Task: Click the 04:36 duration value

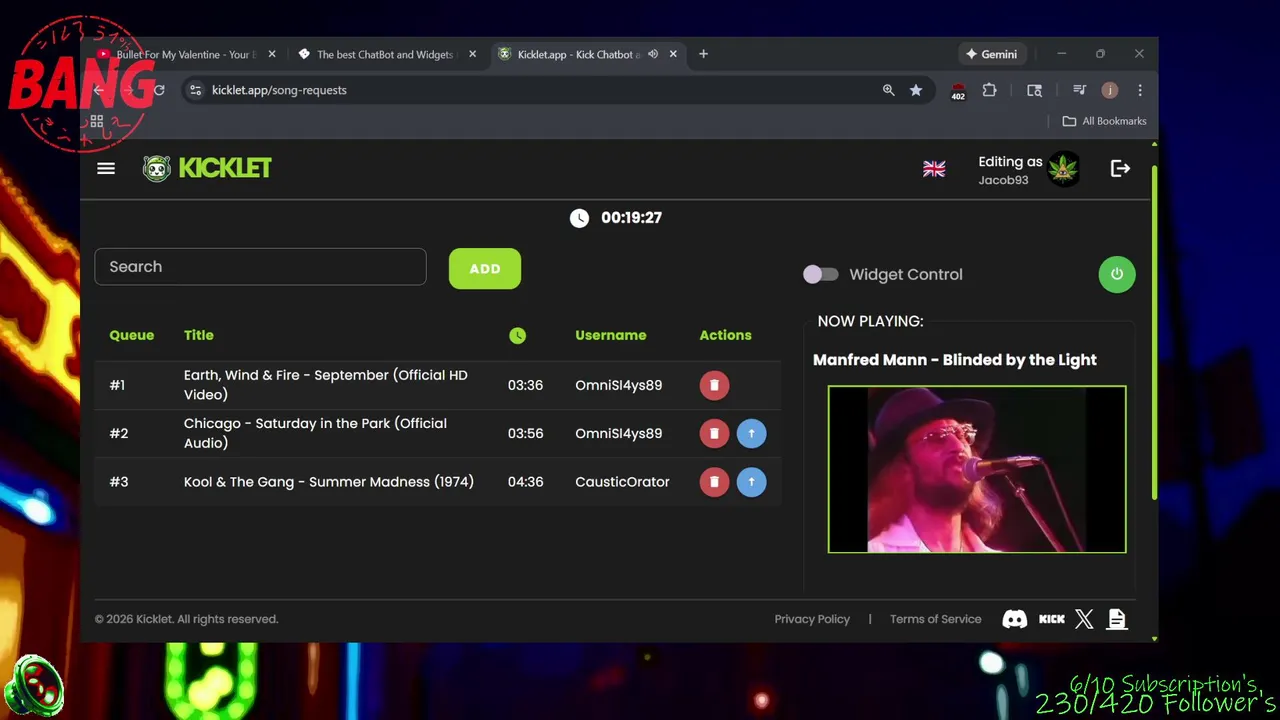Action: [x=525, y=482]
